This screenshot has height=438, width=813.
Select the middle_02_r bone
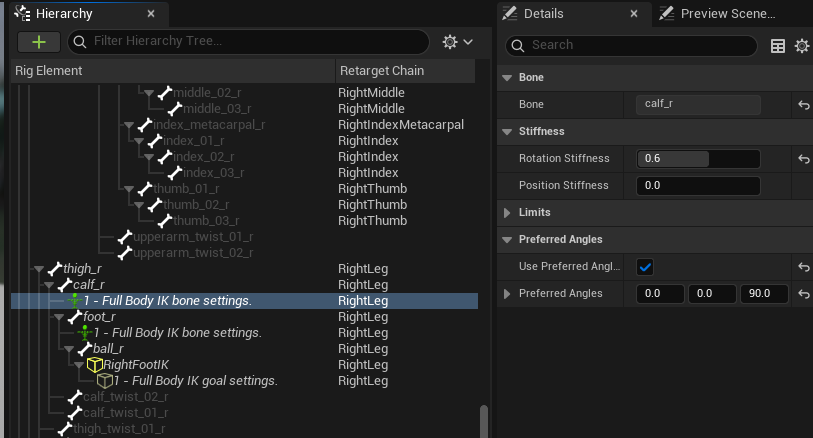click(207, 93)
